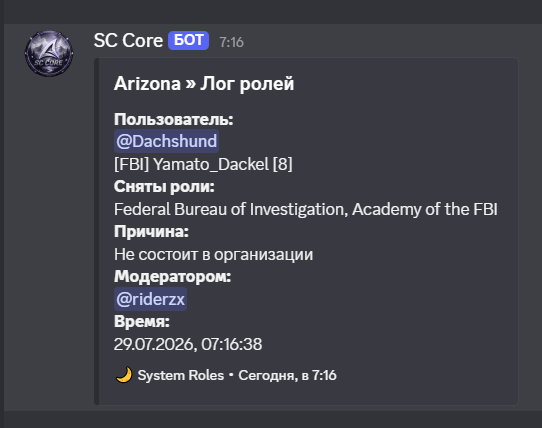Open the @Dachshund user mention
This screenshot has height=428, width=542.
tap(166, 141)
